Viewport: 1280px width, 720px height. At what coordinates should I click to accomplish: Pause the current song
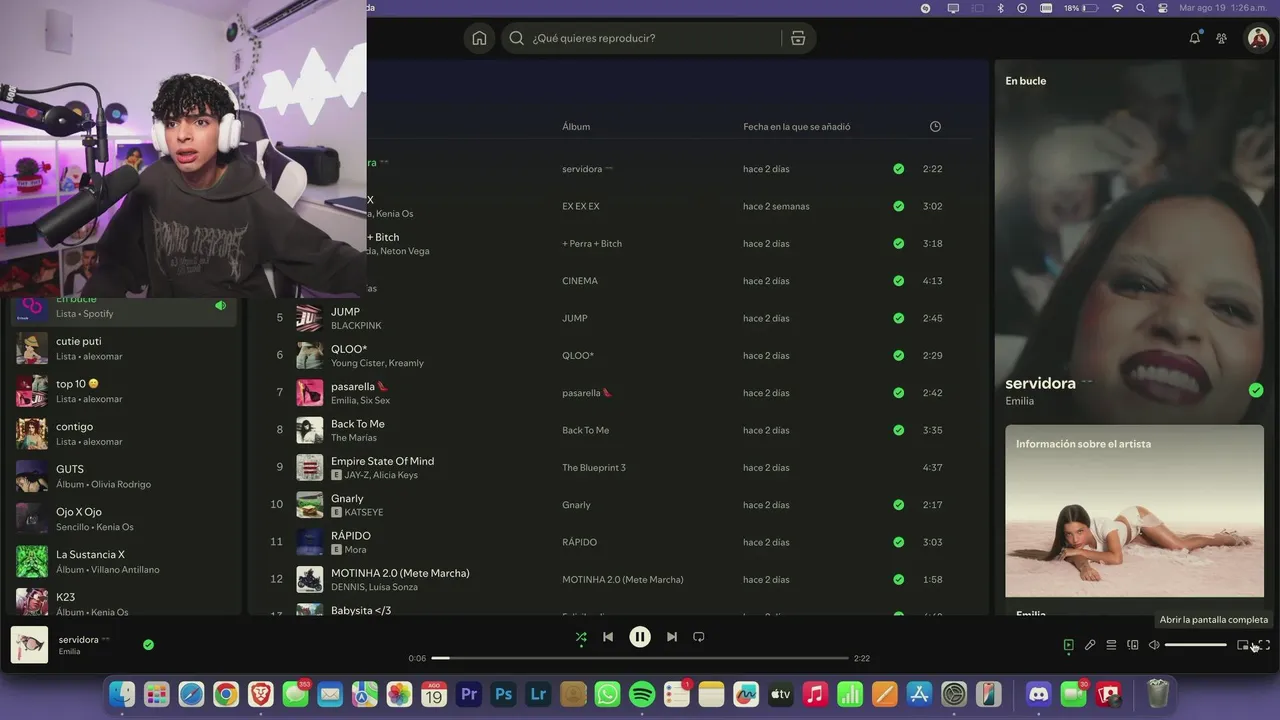(x=640, y=637)
